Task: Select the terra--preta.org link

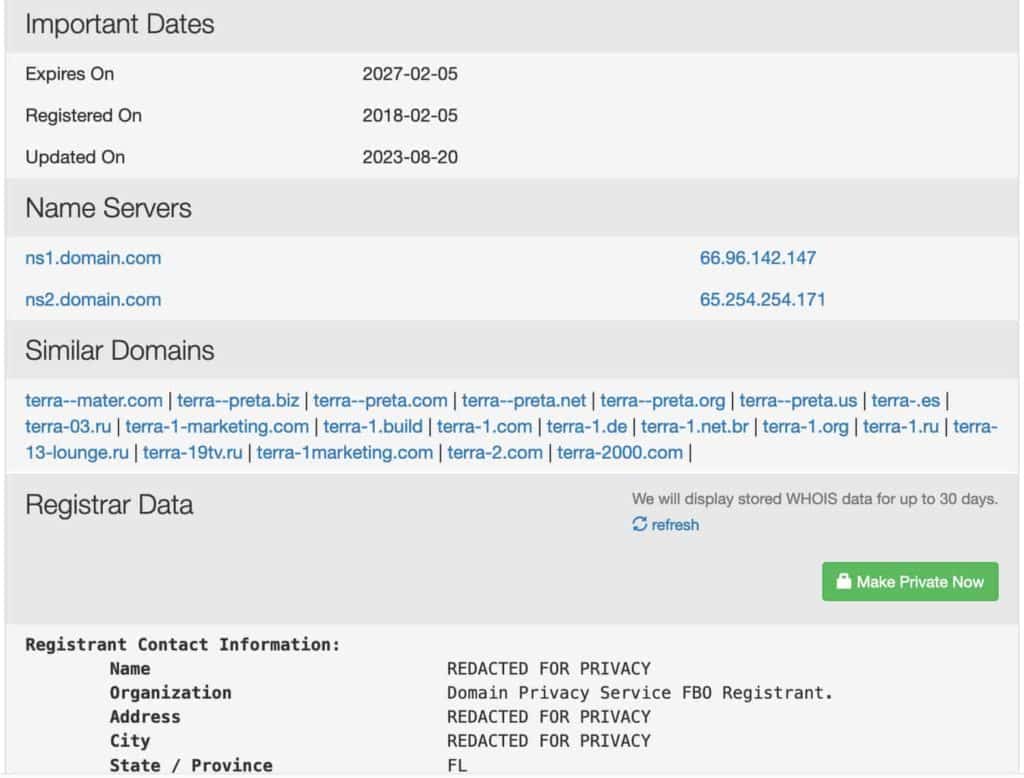Action: point(662,401)
